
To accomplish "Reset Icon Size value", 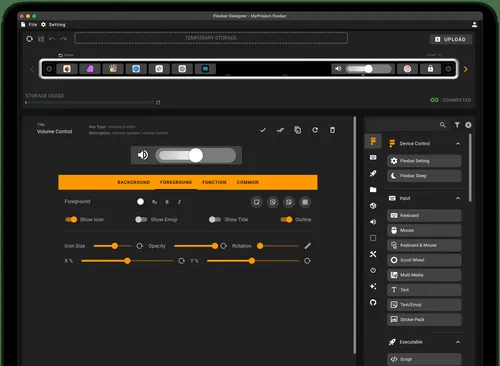I will click(x=140, y=246).
